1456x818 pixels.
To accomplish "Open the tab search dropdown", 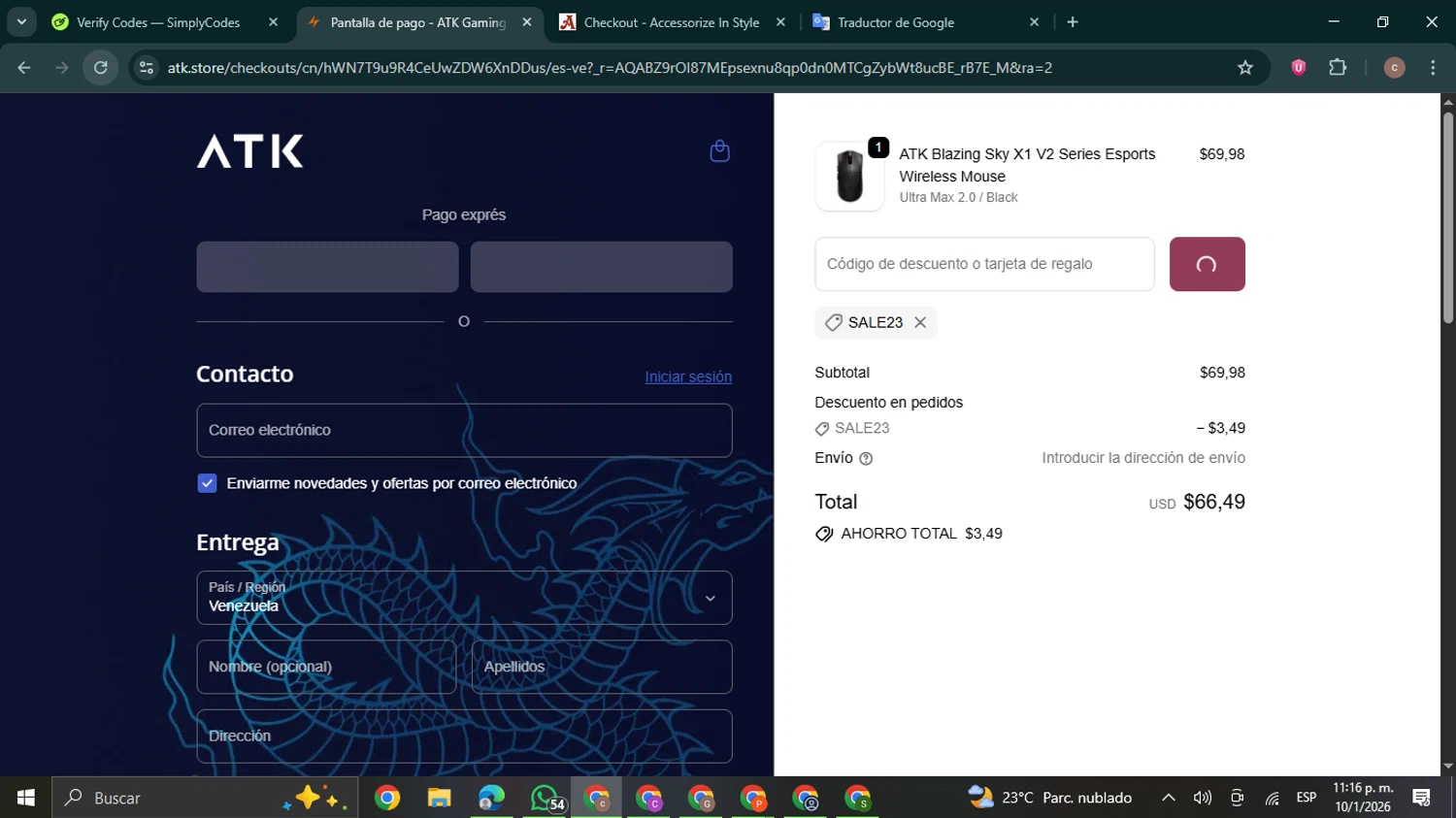I will click(21, 22).
